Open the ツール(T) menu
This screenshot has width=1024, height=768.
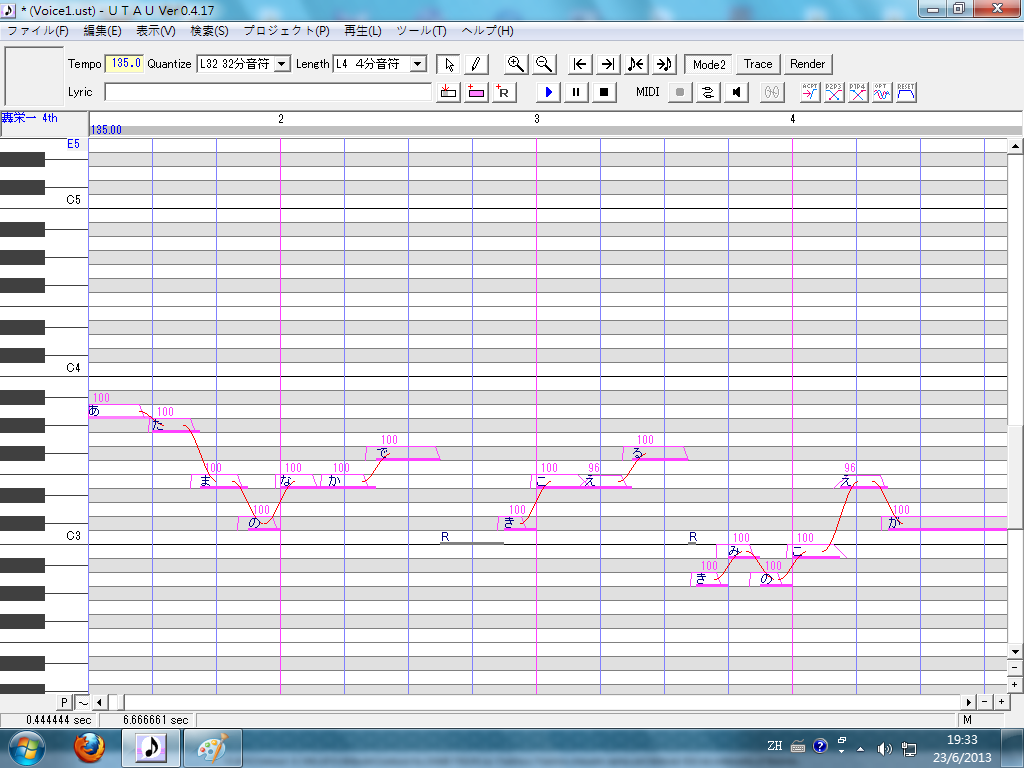(x=421, y=31)
